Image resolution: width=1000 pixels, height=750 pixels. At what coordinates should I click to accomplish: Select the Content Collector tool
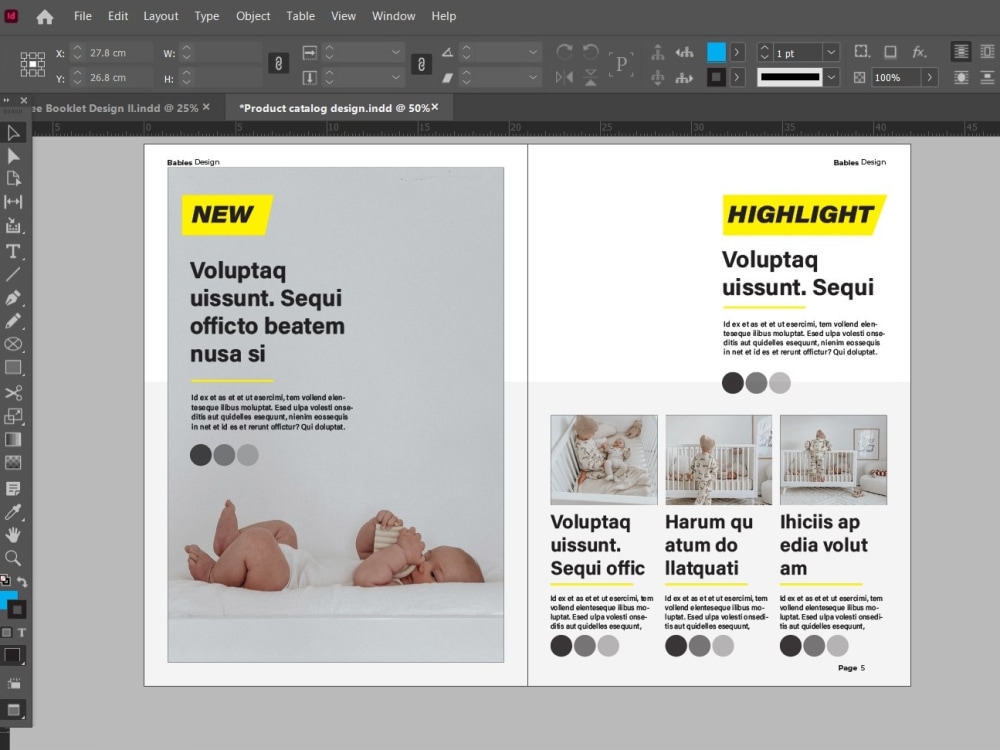point(13,226)
